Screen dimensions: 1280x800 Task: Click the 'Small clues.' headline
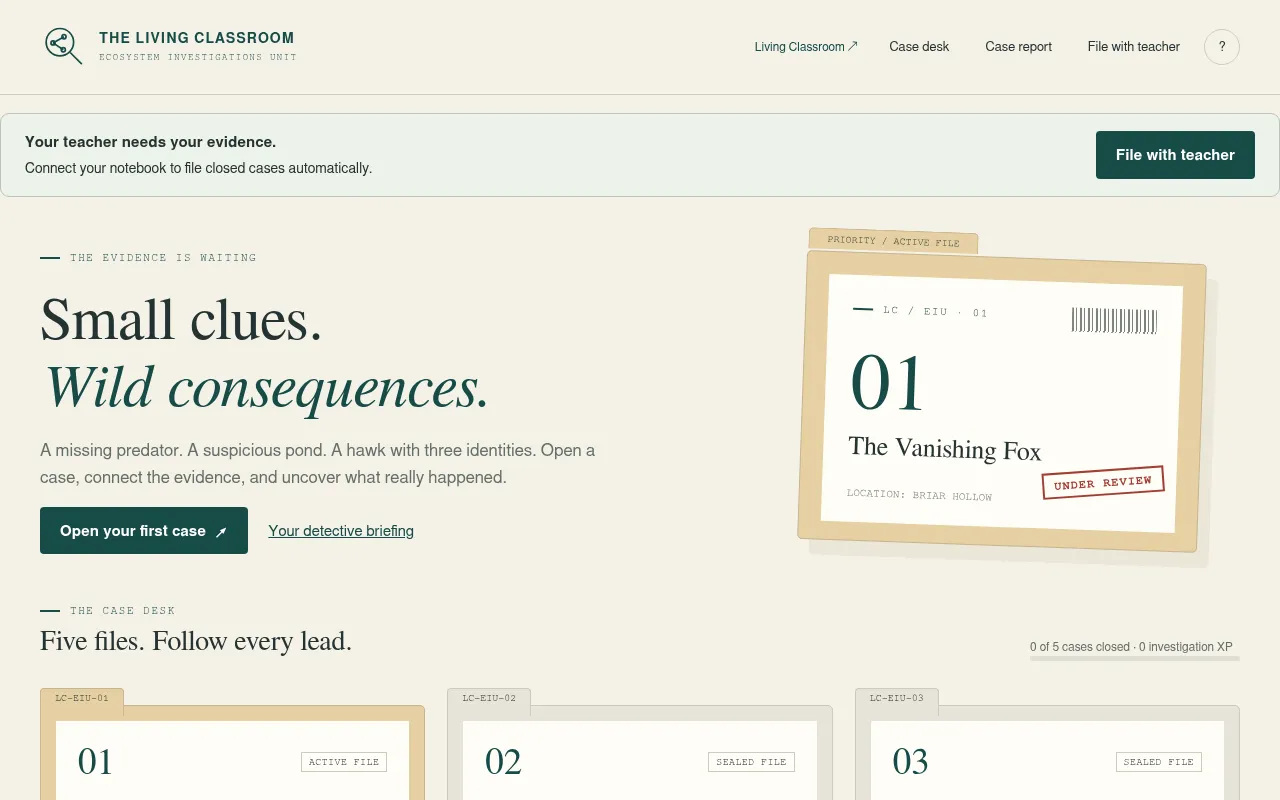(x=181, y=320)
